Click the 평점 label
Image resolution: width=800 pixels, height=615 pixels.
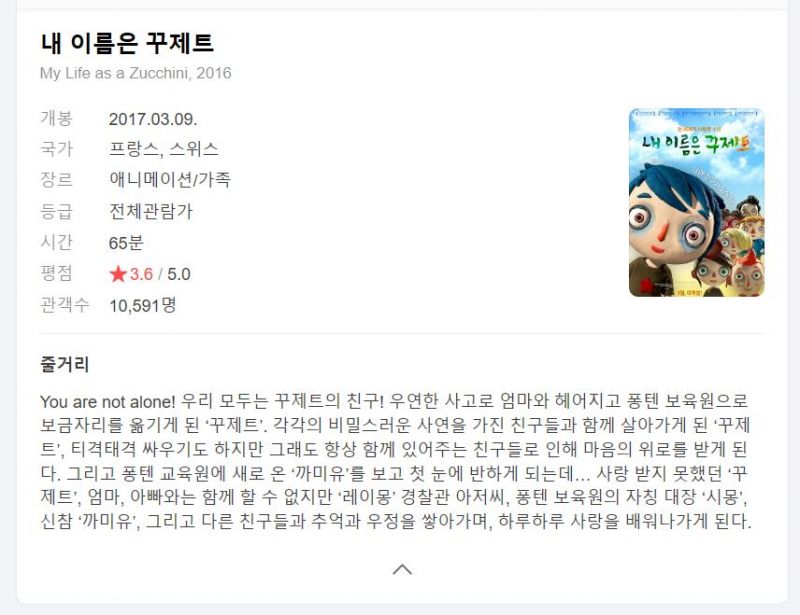(57, 274)
